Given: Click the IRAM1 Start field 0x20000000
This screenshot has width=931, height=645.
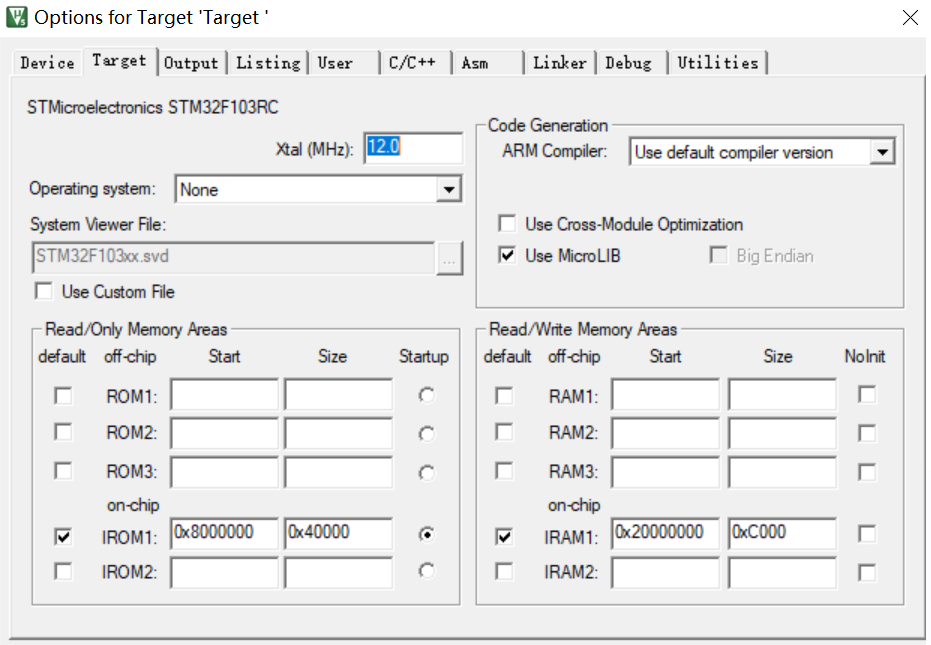Looking at the screenshot, I should tap(666, 533).
